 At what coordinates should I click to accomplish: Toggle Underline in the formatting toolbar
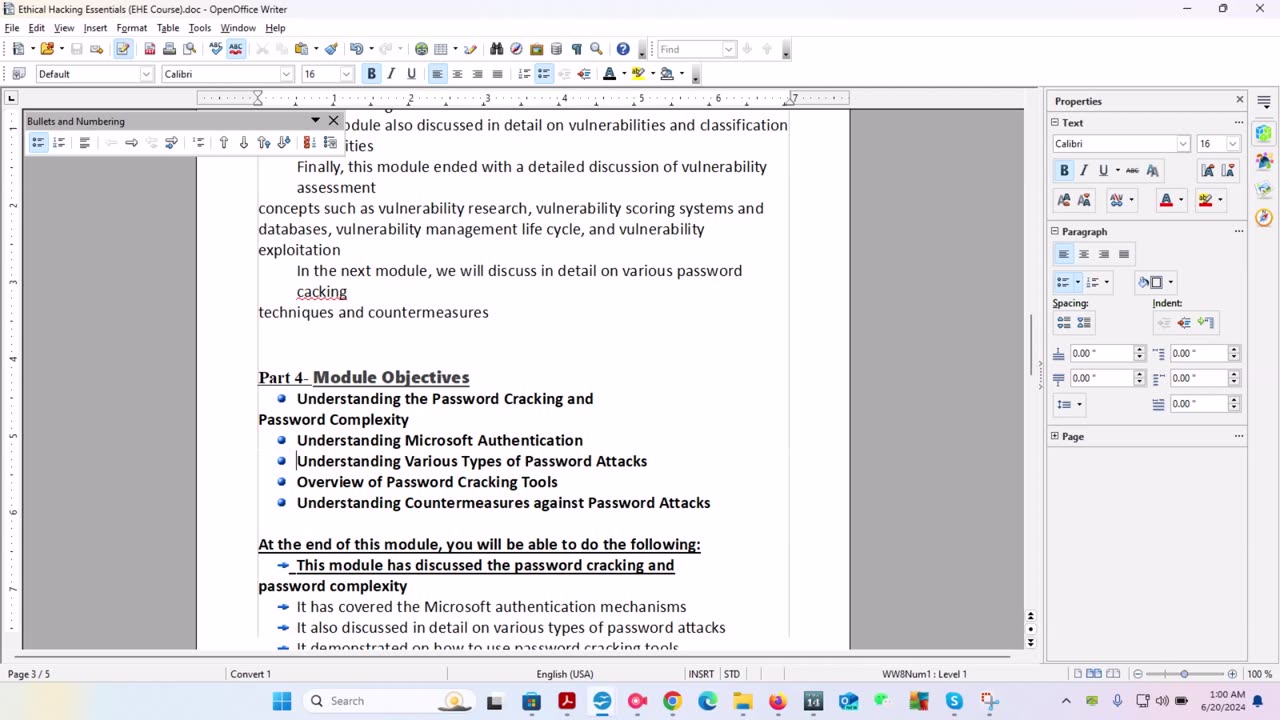411,74
